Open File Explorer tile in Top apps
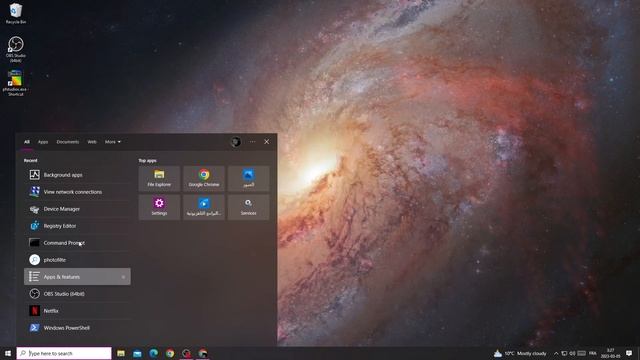The image size is (640, 360). coord(159,178)
